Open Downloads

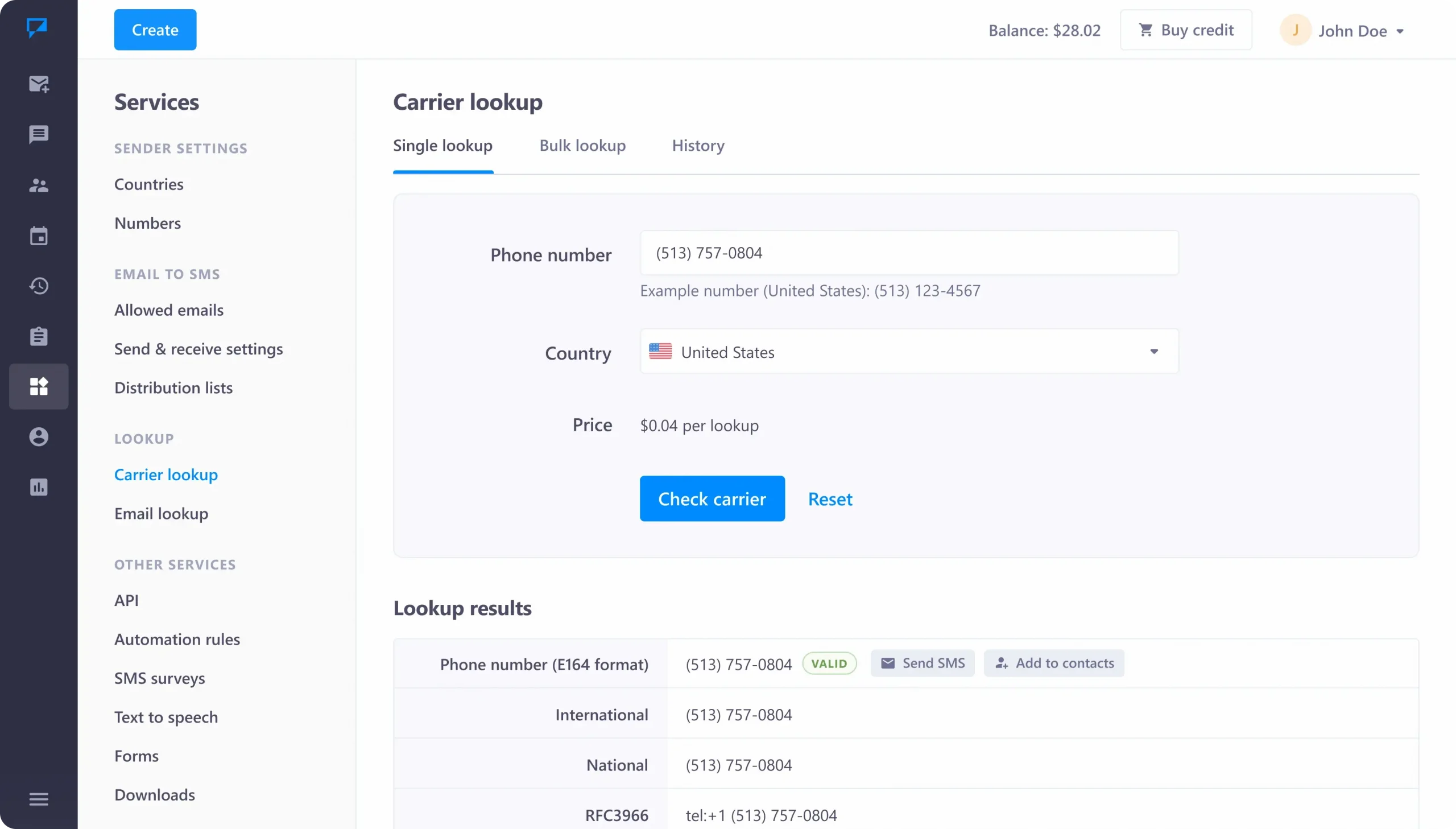pos(154,795)
